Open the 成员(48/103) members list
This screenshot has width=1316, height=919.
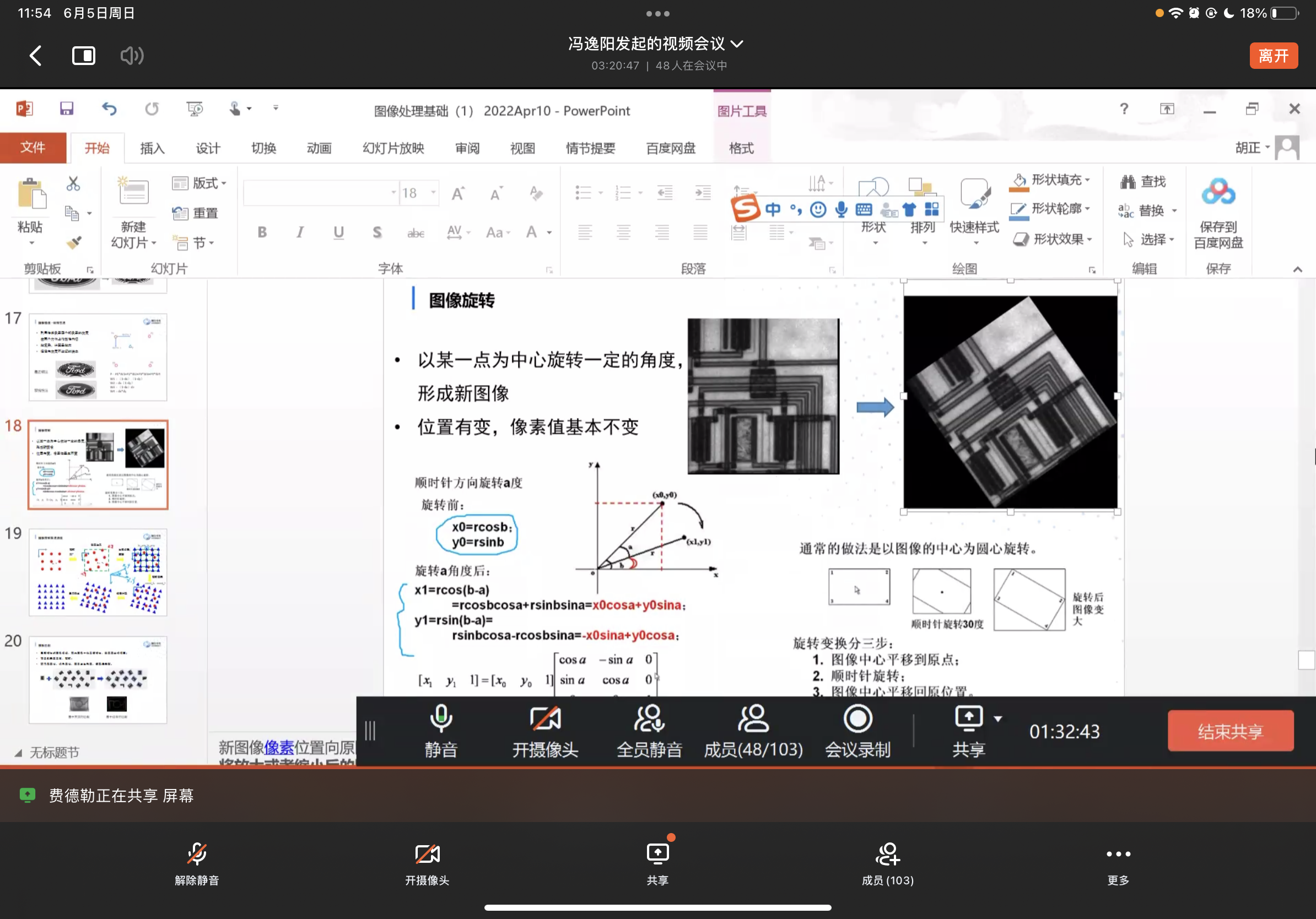coord(753,731)
